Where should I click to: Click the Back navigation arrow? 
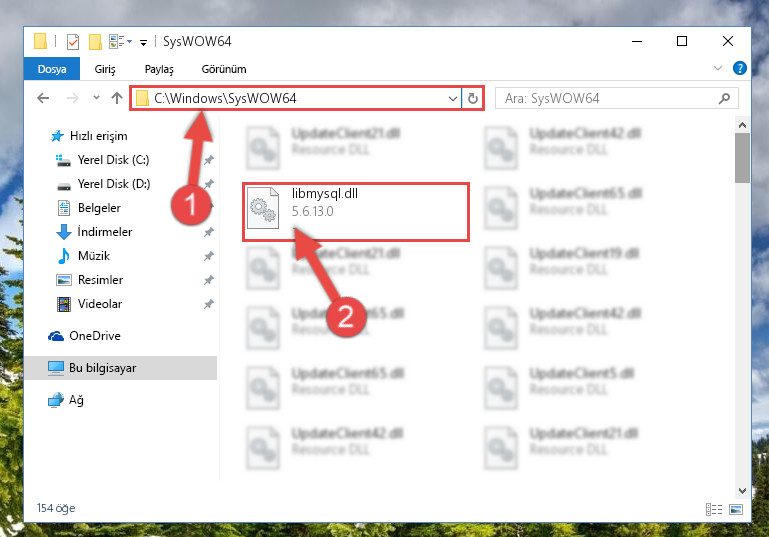[x=43, y=98]
